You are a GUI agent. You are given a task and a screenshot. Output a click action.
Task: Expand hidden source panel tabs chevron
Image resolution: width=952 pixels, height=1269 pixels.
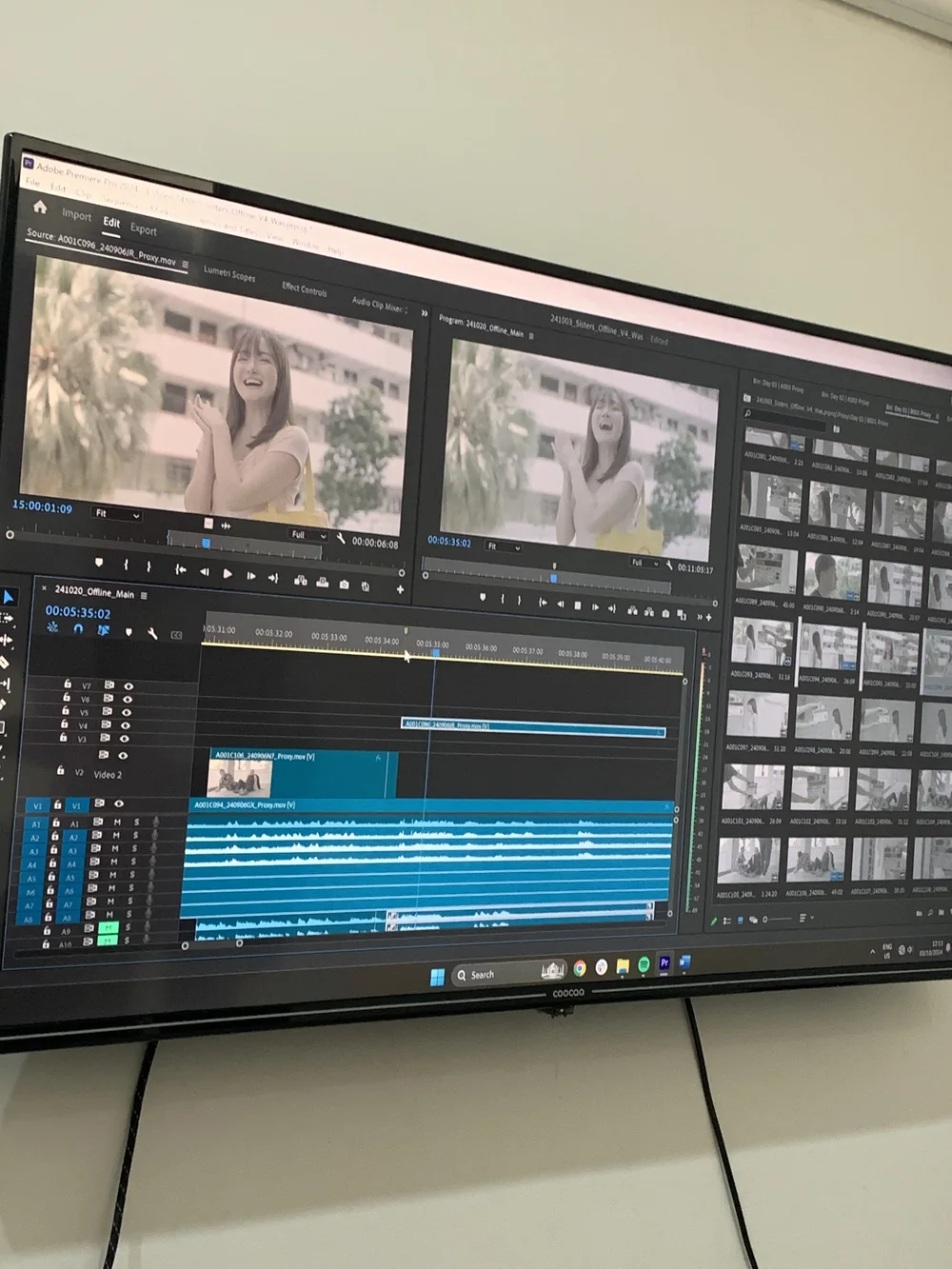point(425,313)
